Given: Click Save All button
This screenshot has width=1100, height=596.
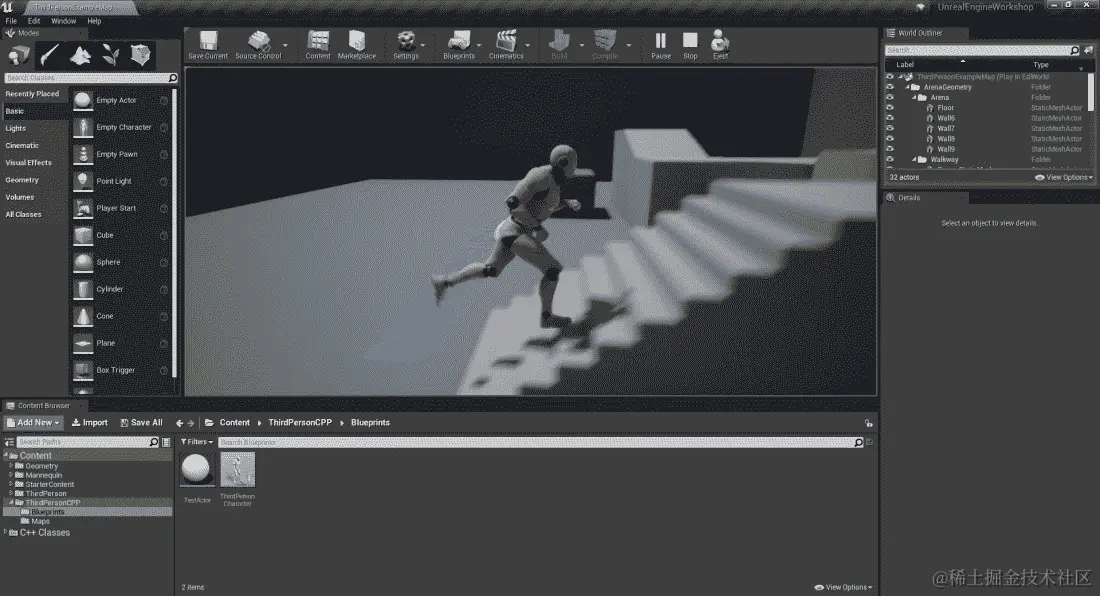Looking at the screenshot, I should pyautogui.click(x=141, y=423).
